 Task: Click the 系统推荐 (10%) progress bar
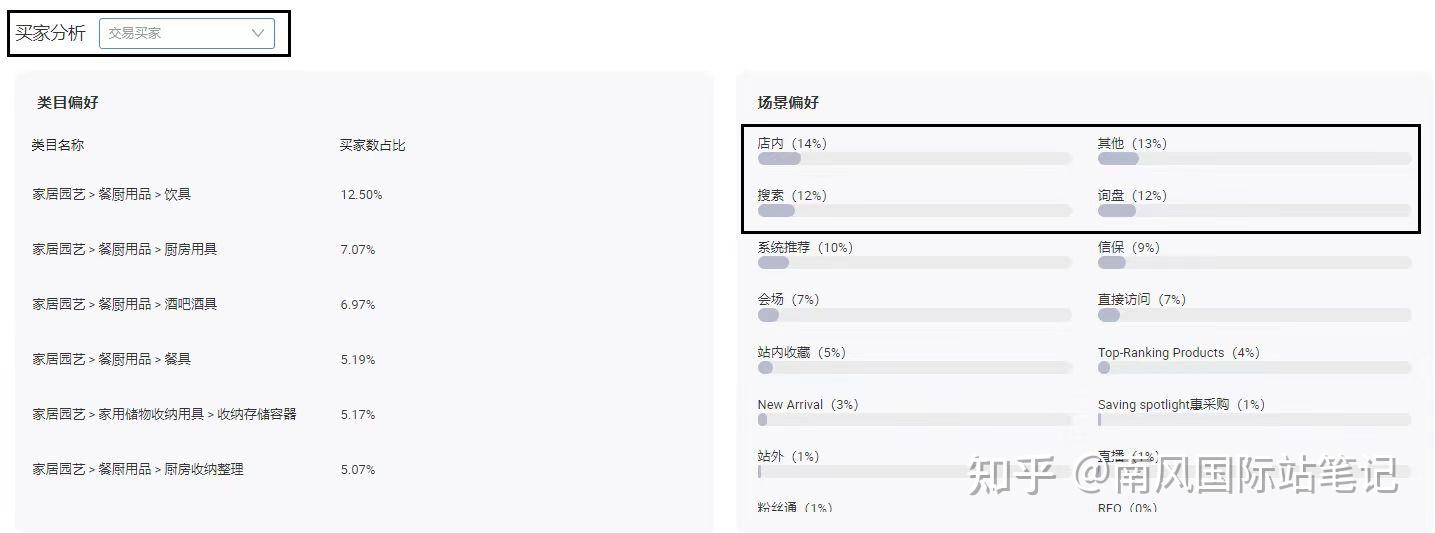tap(913, 263)
